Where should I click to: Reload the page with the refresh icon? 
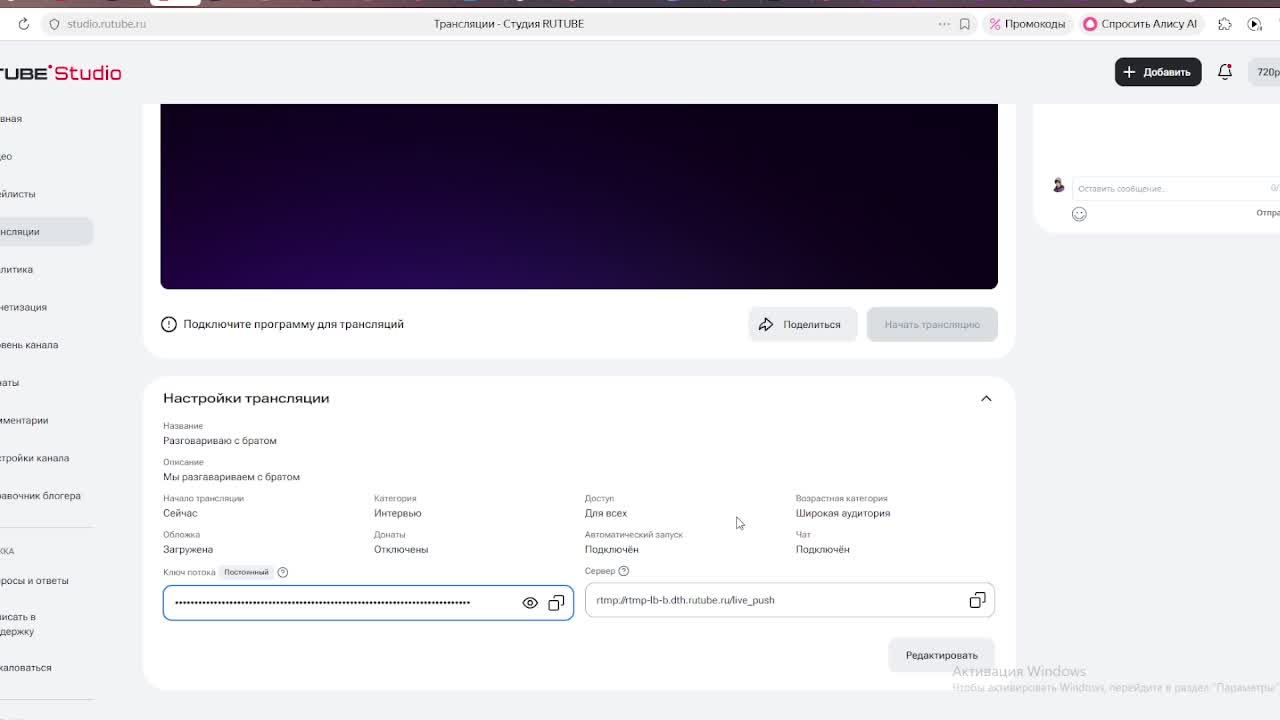click(23, 24)
